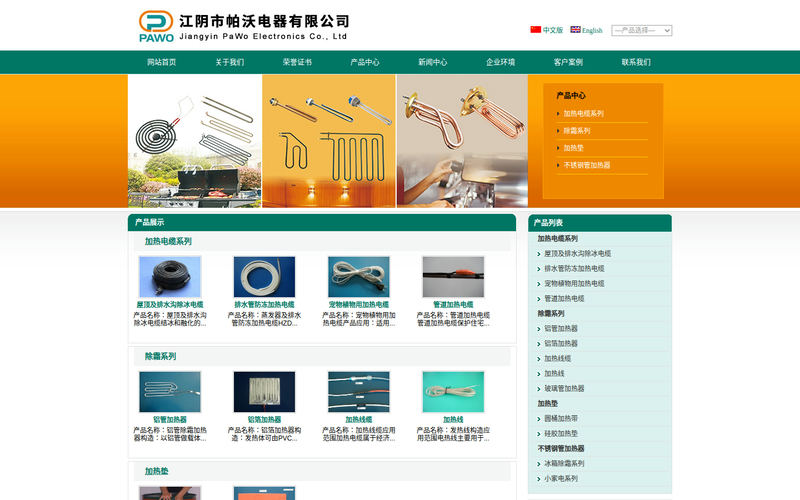Select 硅胶加热垫 in 产品列表 sidebar

coord(561,434)
